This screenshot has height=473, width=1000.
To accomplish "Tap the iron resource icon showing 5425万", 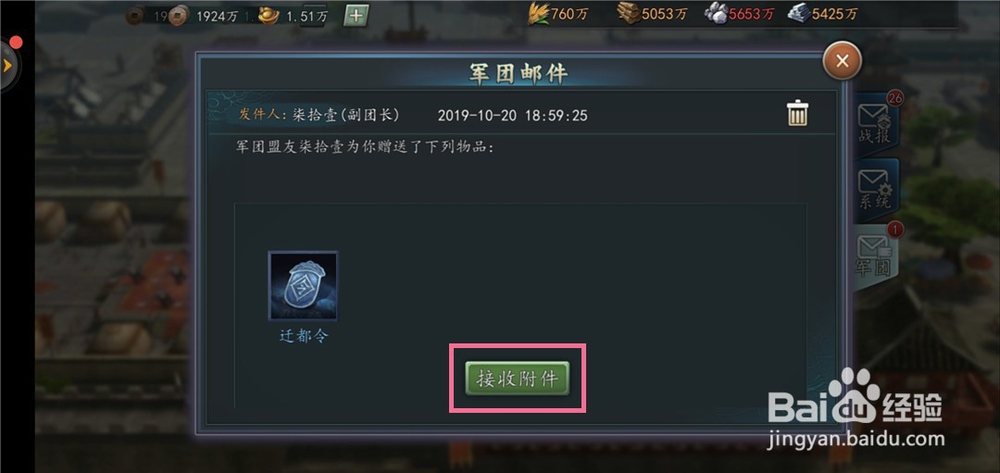I will click(799, 13).
